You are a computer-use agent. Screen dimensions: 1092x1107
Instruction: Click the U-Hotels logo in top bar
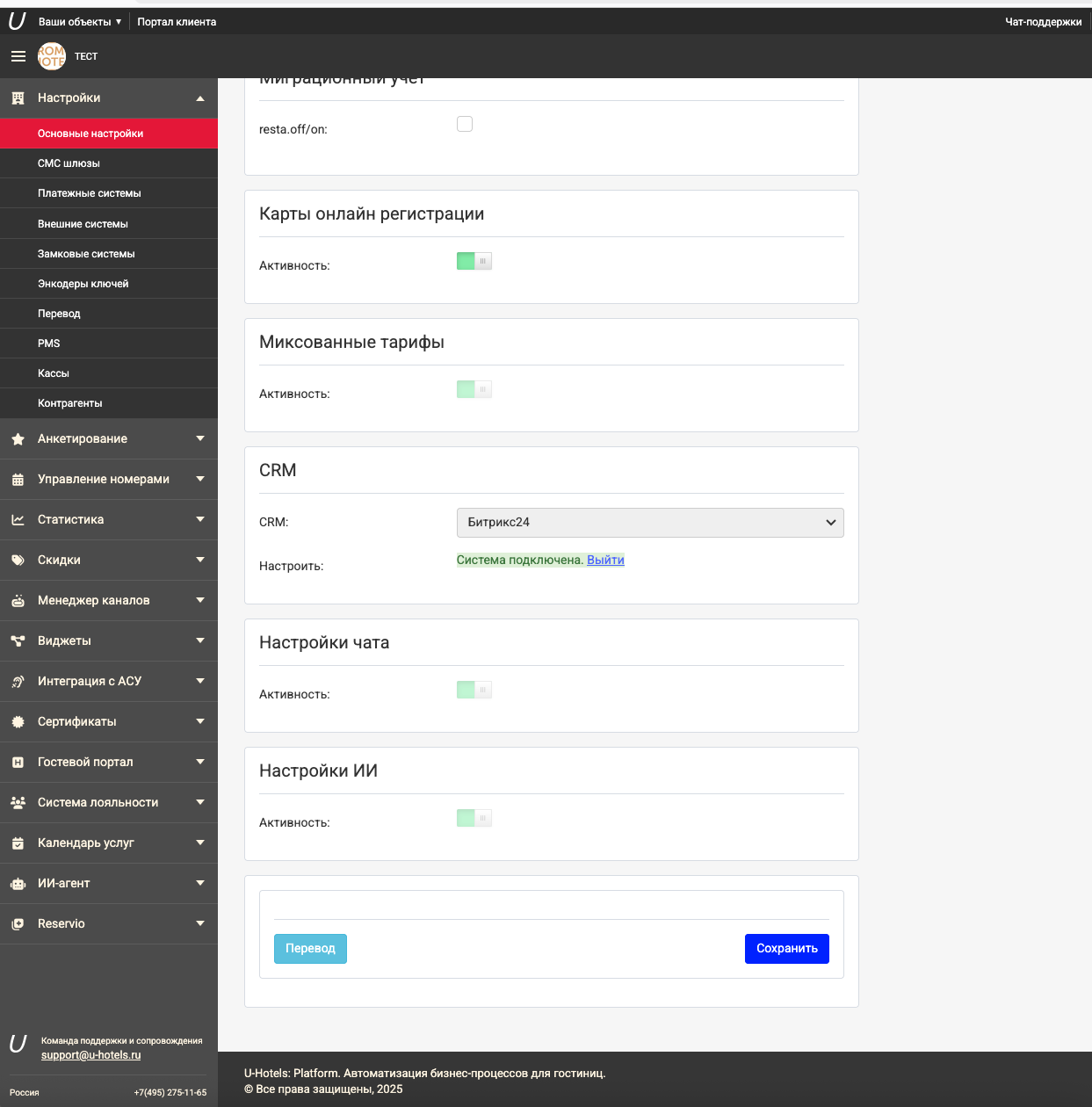pos(17,22)
